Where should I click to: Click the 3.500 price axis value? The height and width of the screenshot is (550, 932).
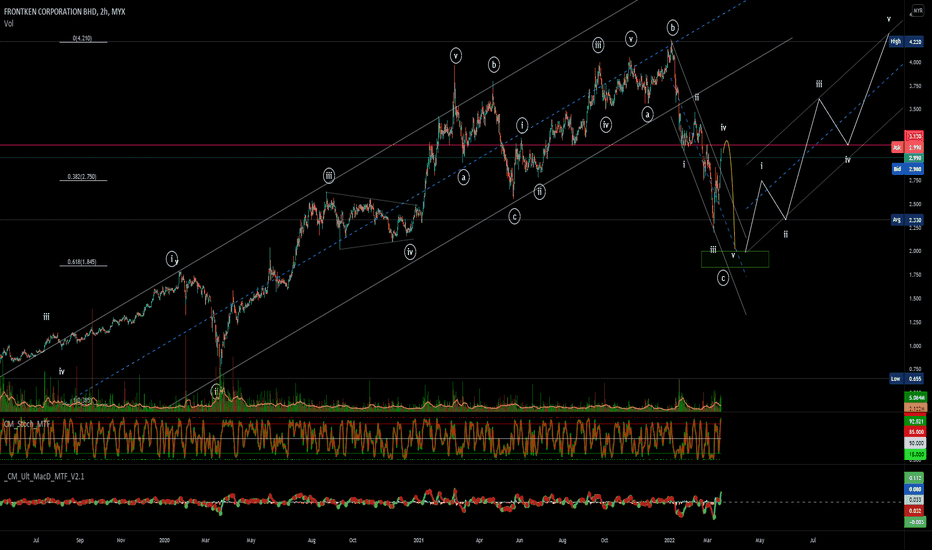tap(915, 109)
